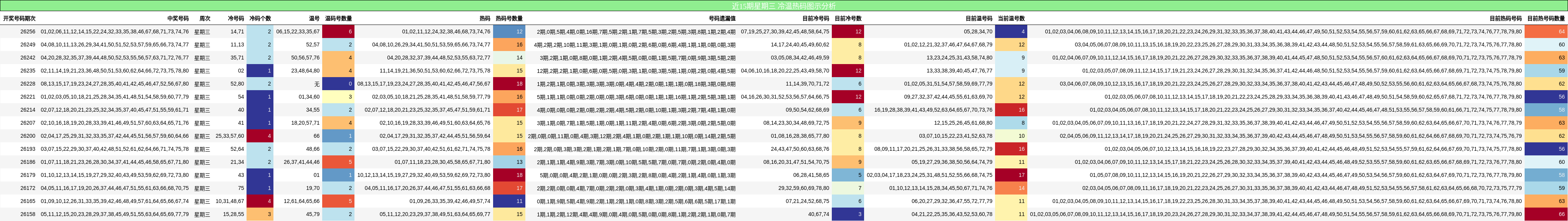
Task: Click current warm count 17 in row 26179
Action: (1012, 175)
